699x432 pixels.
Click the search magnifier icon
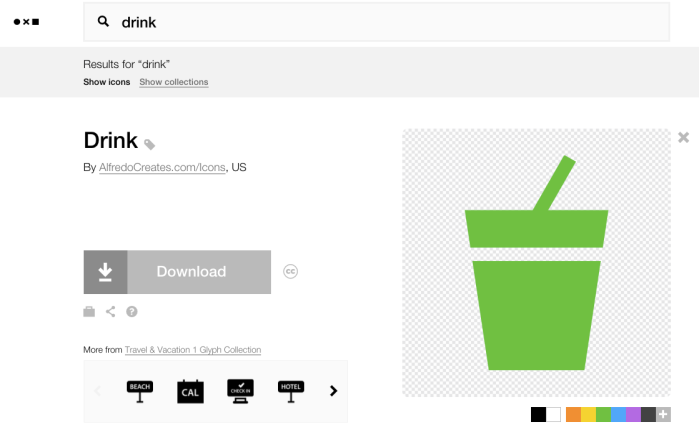(103, 21)
